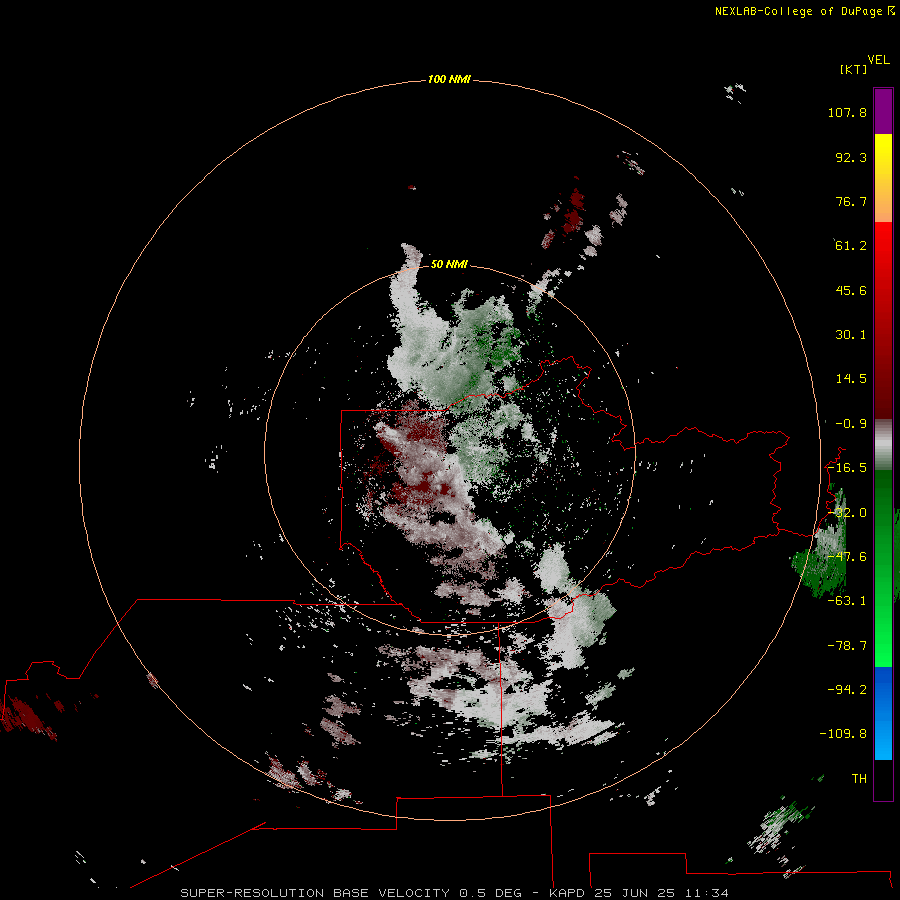Click the -94.2 scale value
The image size is (900, 900).
[847, 690]
